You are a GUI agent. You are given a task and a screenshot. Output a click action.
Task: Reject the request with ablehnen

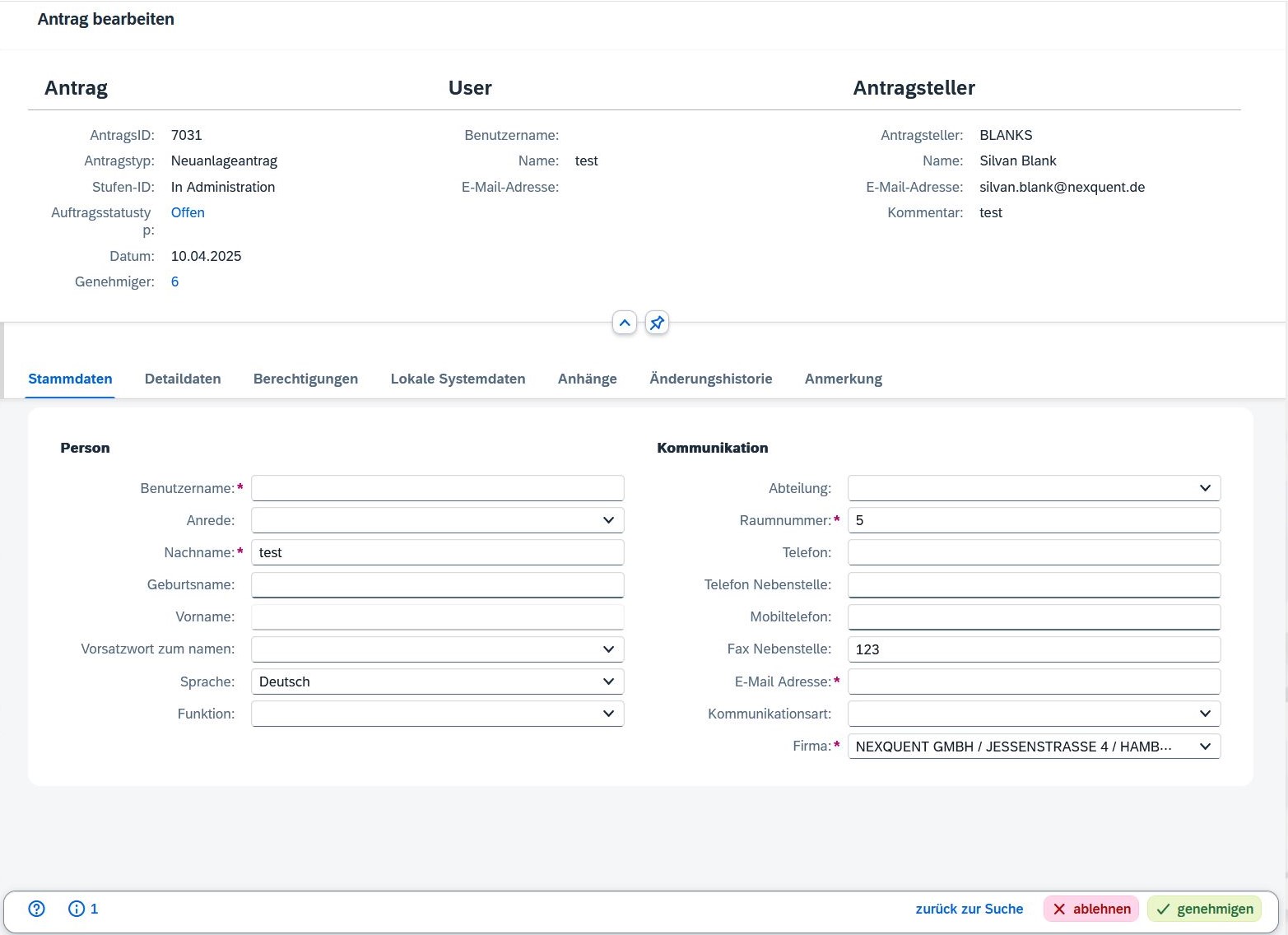coord(1091,909)
